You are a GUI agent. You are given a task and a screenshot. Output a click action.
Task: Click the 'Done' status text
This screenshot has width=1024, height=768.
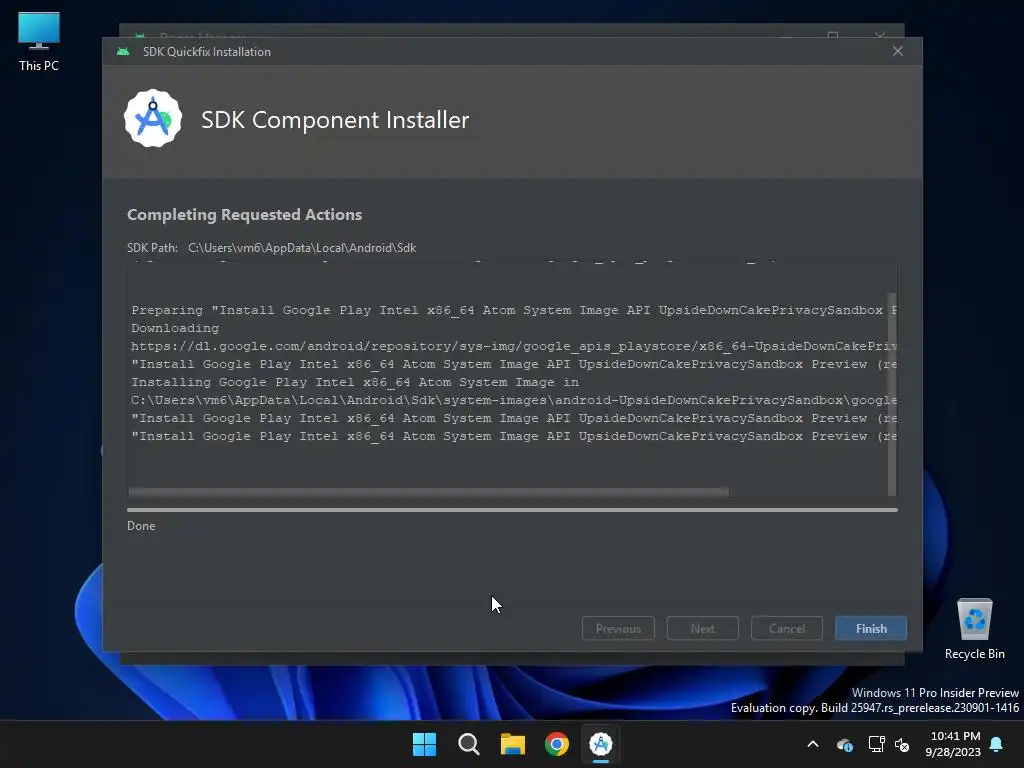click(141, 526)
